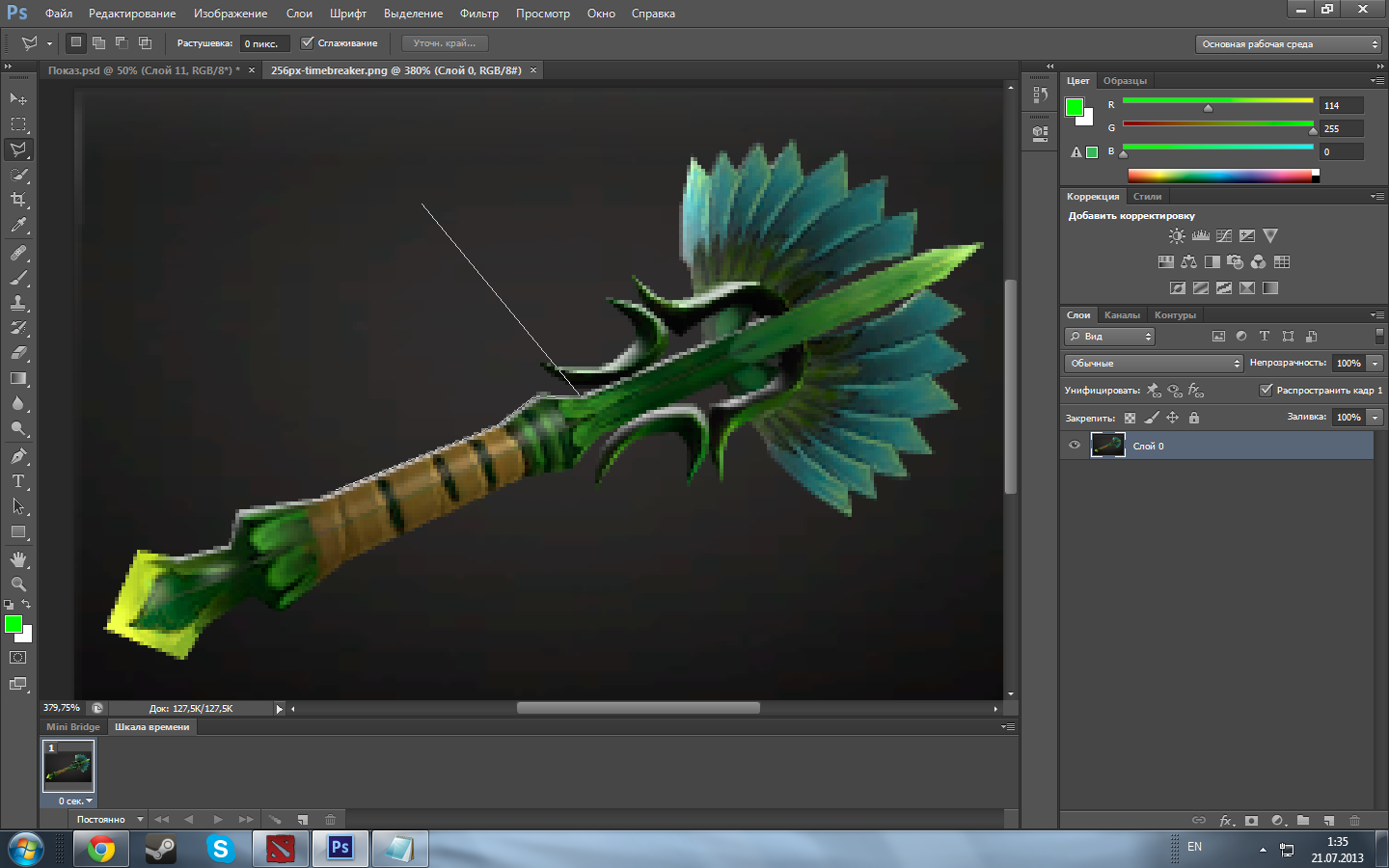Hide the Слой 0 layer visibility eye
The height and width of the screenshot is (868, 1389).
1074,446
